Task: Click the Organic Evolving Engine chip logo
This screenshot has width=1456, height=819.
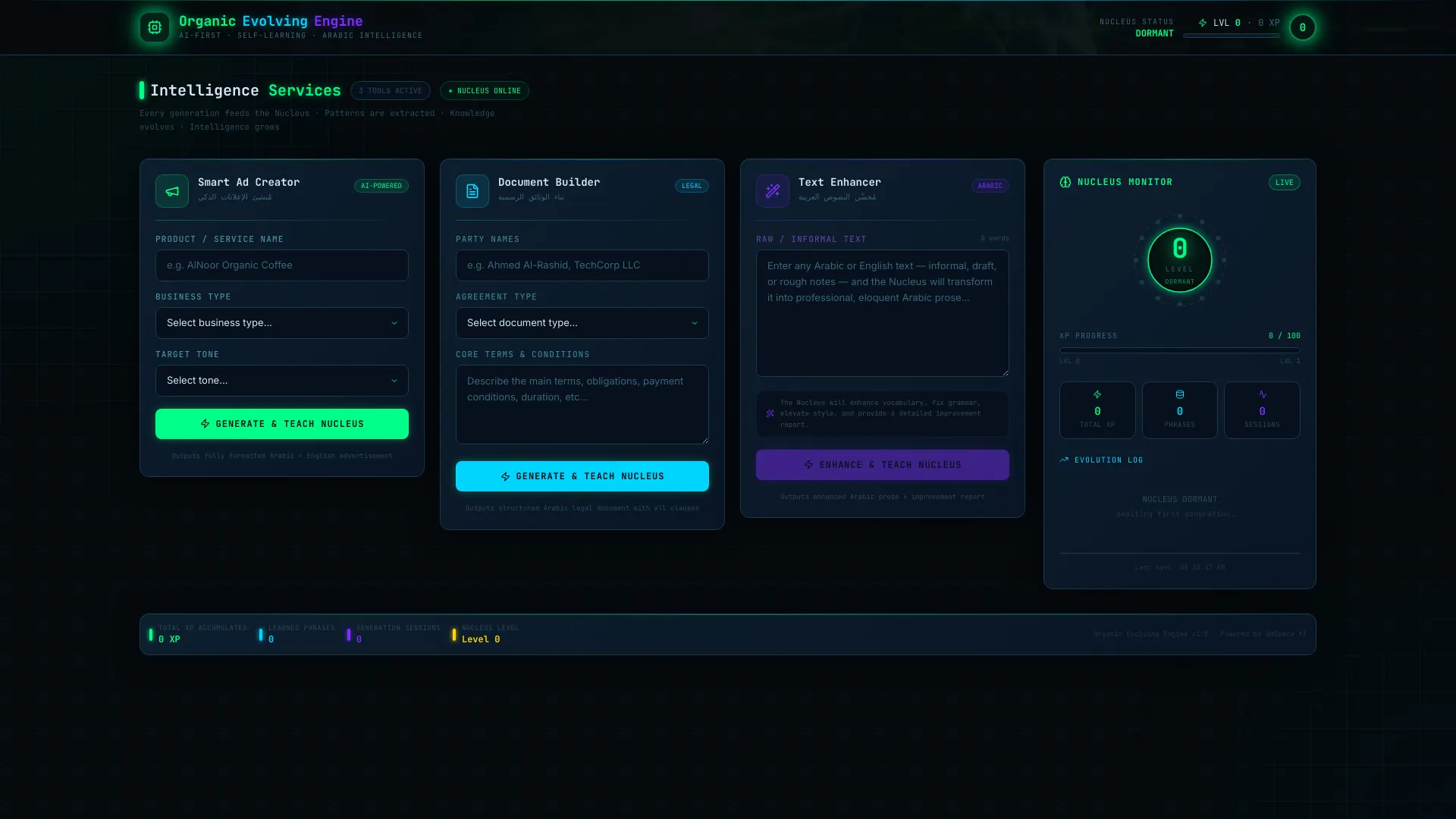Action: tap(155, 27)
